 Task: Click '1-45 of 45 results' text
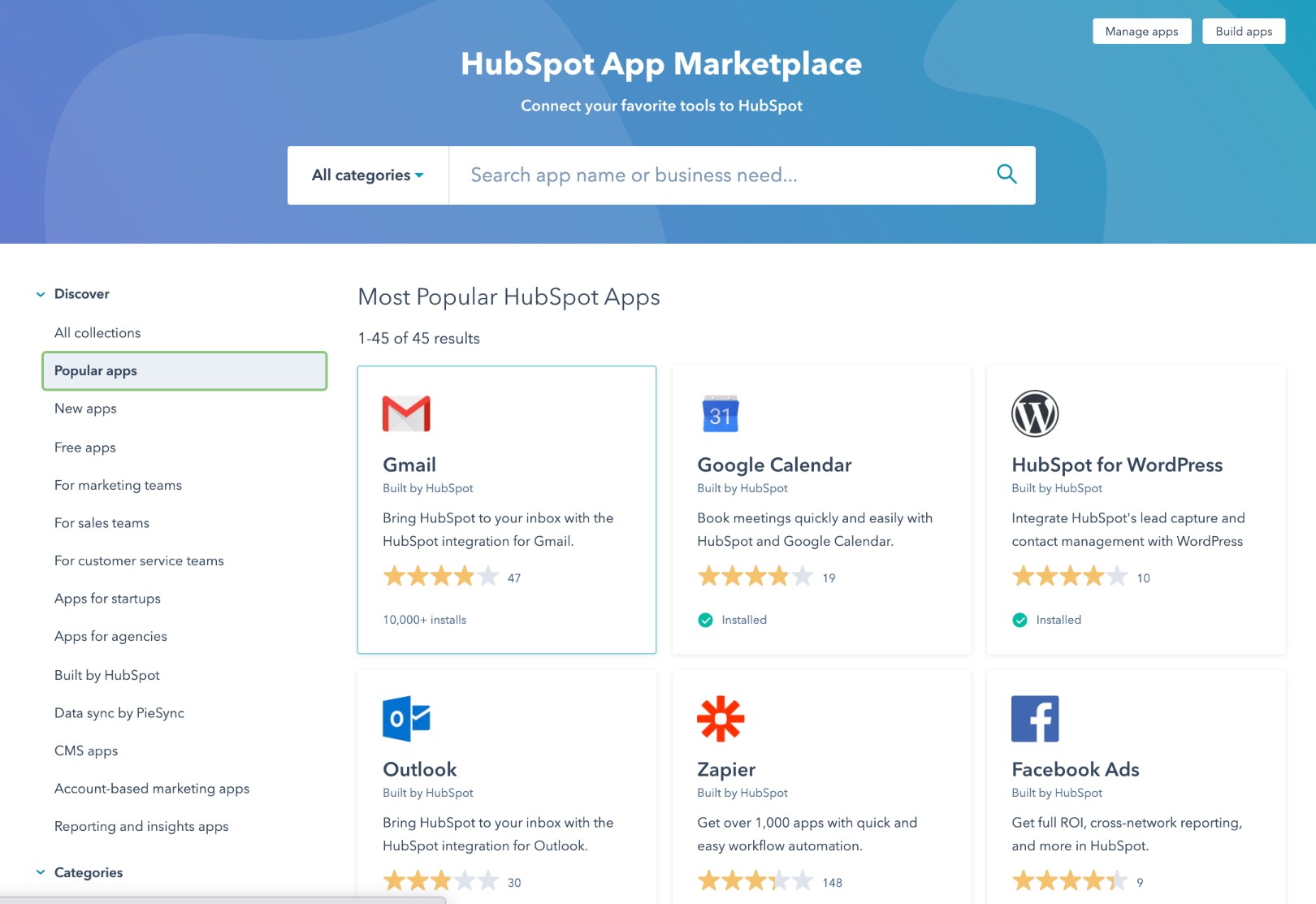[x=418, y=338]
